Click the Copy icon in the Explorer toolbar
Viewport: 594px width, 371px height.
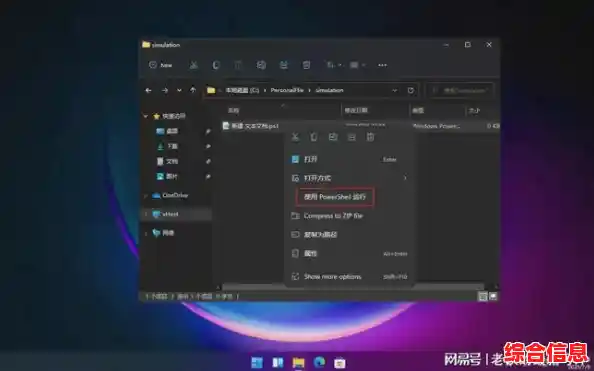(216, 65)
